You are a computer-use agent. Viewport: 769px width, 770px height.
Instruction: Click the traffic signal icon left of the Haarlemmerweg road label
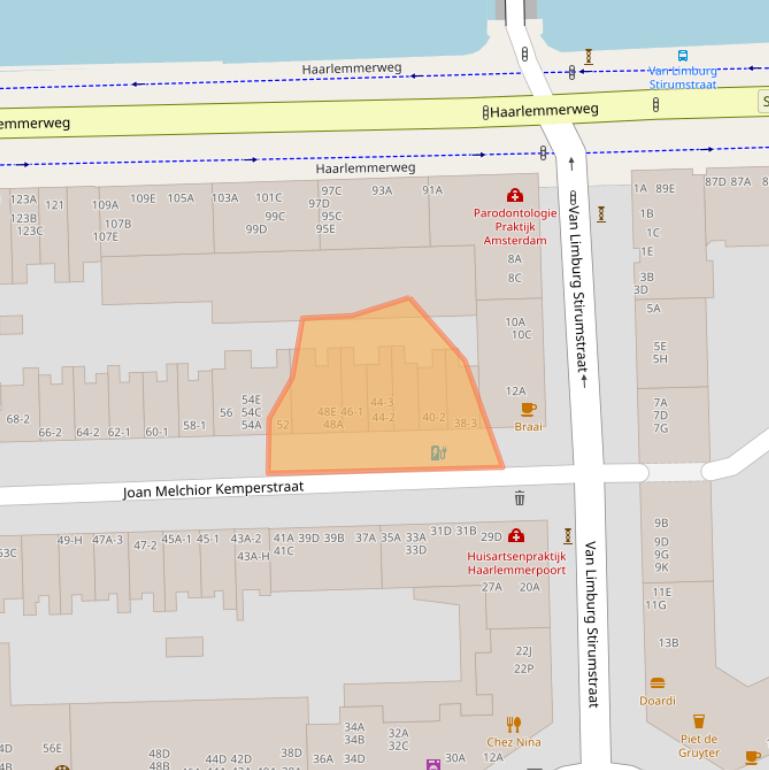486,113
